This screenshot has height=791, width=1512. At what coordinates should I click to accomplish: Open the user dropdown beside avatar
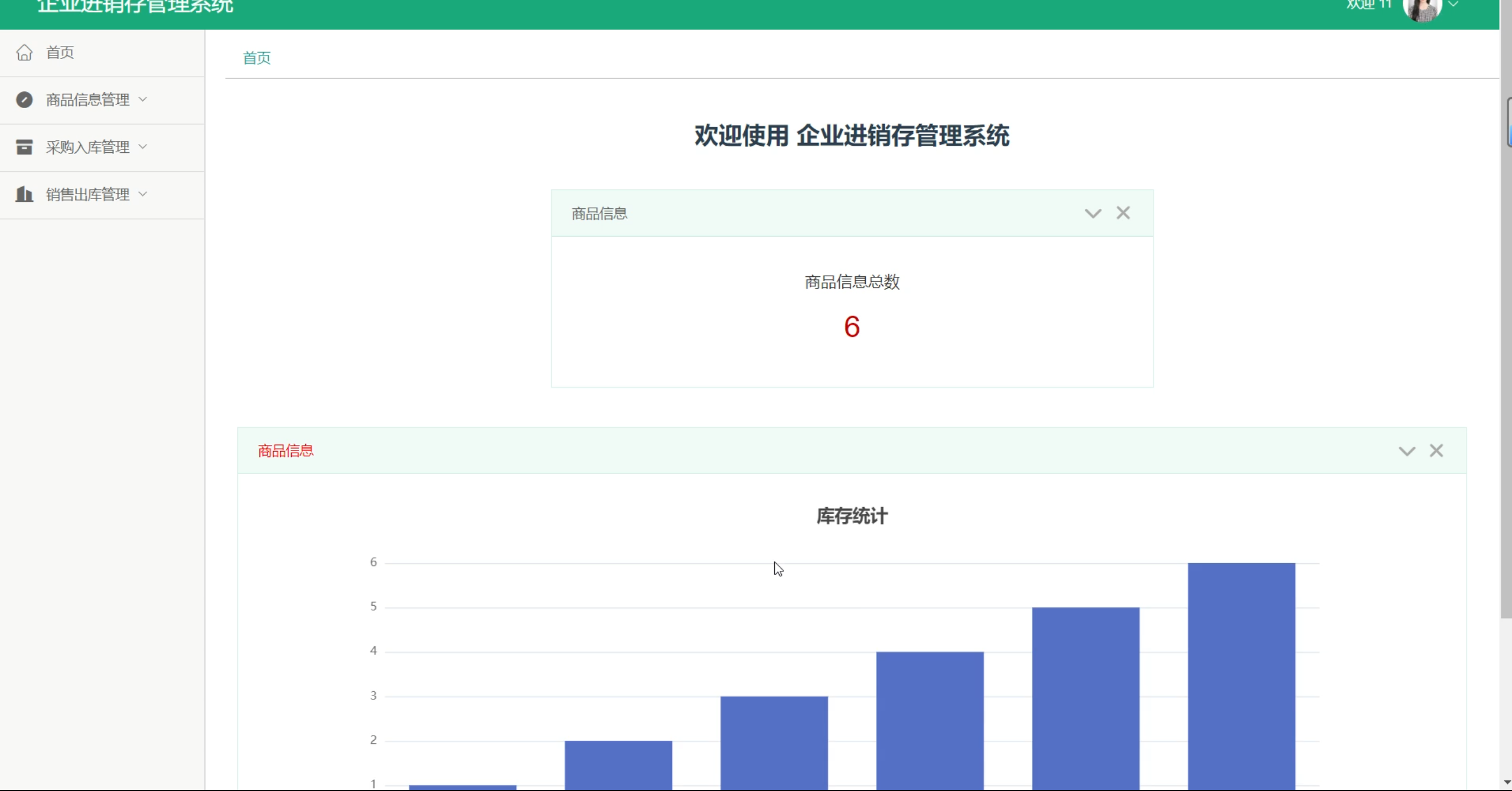[1454, 5]
